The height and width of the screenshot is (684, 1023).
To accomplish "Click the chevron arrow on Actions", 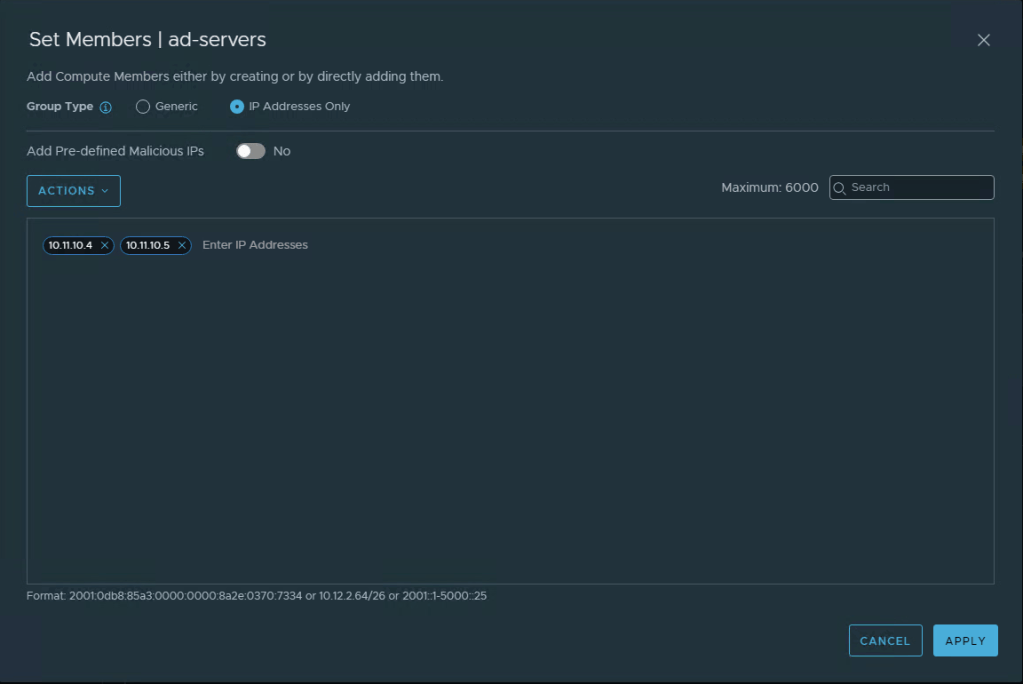I will click(105, 191).
